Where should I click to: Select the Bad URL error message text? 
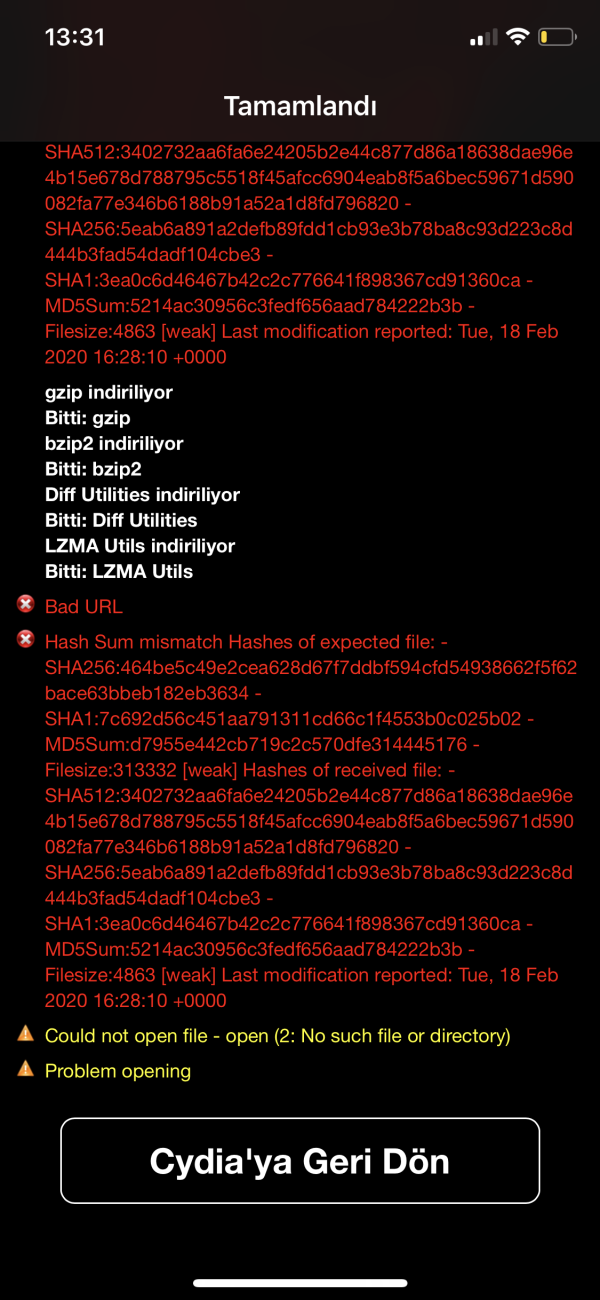(x=85, y=606)
